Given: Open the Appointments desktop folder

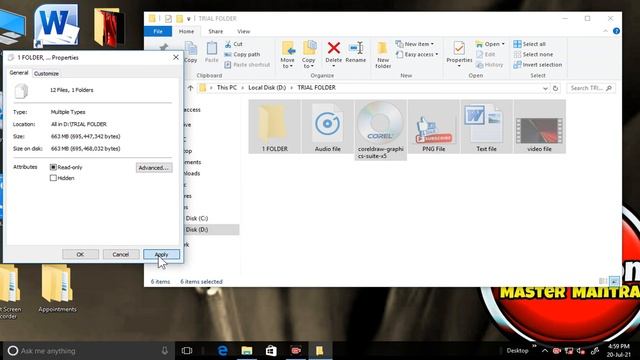Looking at the screenshot, I should (57, 289).
